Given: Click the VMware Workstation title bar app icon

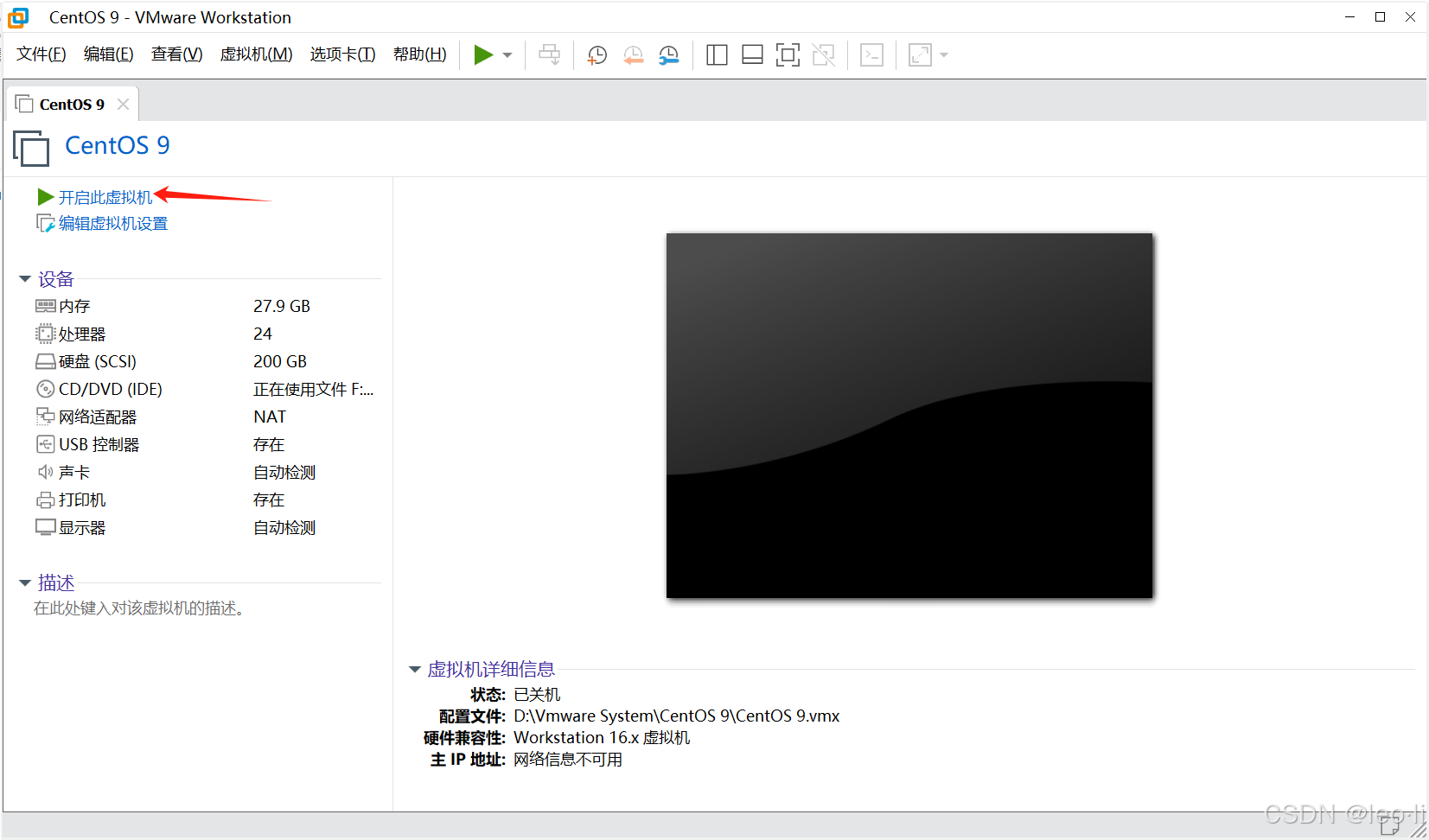Looking at the screenshot, I should 18,17.
